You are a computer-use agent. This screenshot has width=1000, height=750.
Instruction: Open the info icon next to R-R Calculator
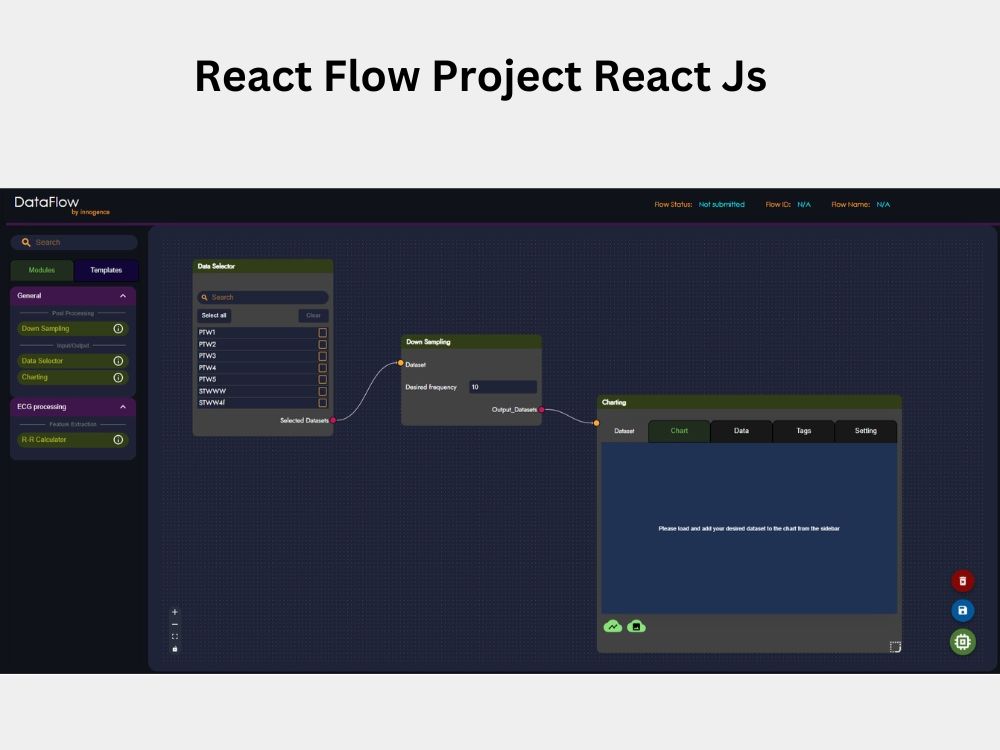[118, 439]
